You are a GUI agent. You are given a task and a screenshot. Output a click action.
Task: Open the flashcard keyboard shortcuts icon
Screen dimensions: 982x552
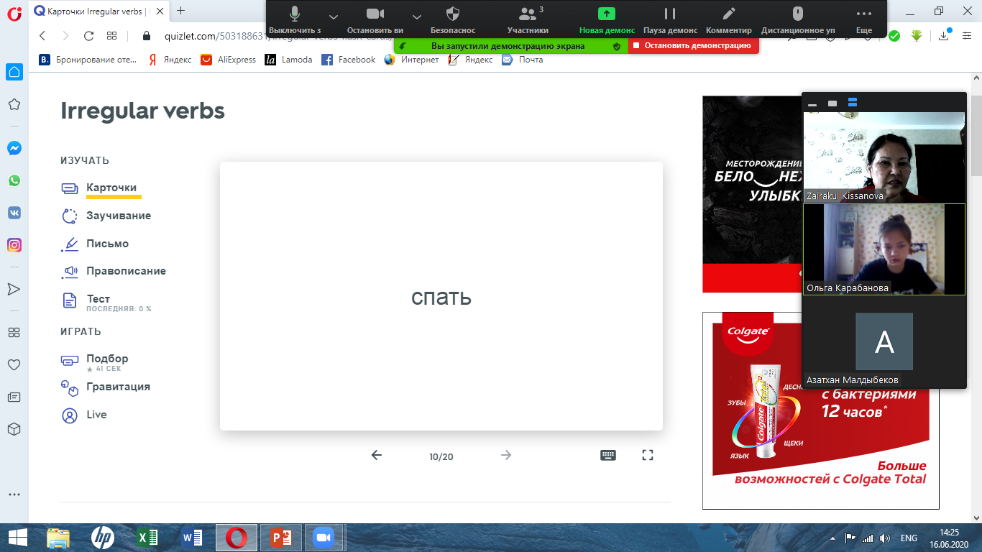click(x=608, y=455)
